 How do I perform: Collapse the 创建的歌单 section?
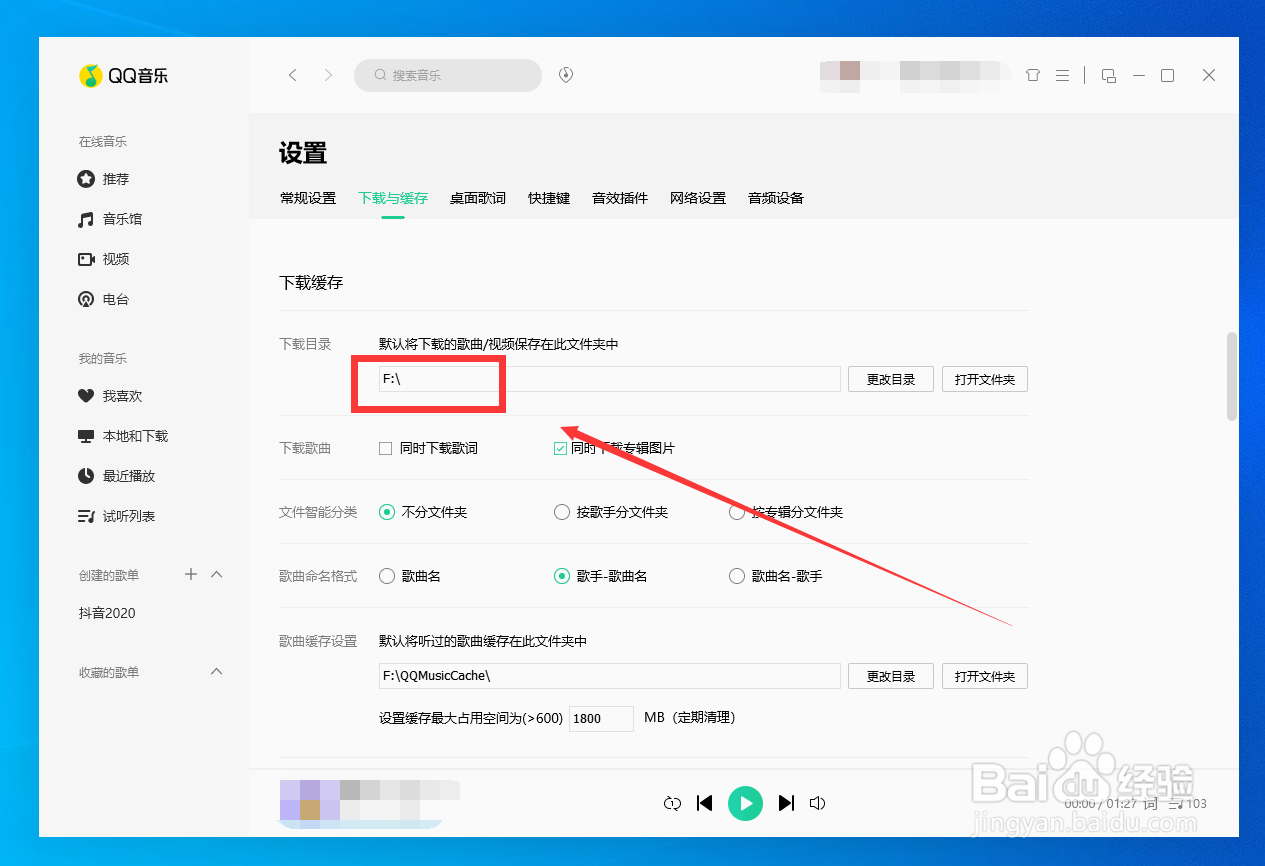point(217,574)
